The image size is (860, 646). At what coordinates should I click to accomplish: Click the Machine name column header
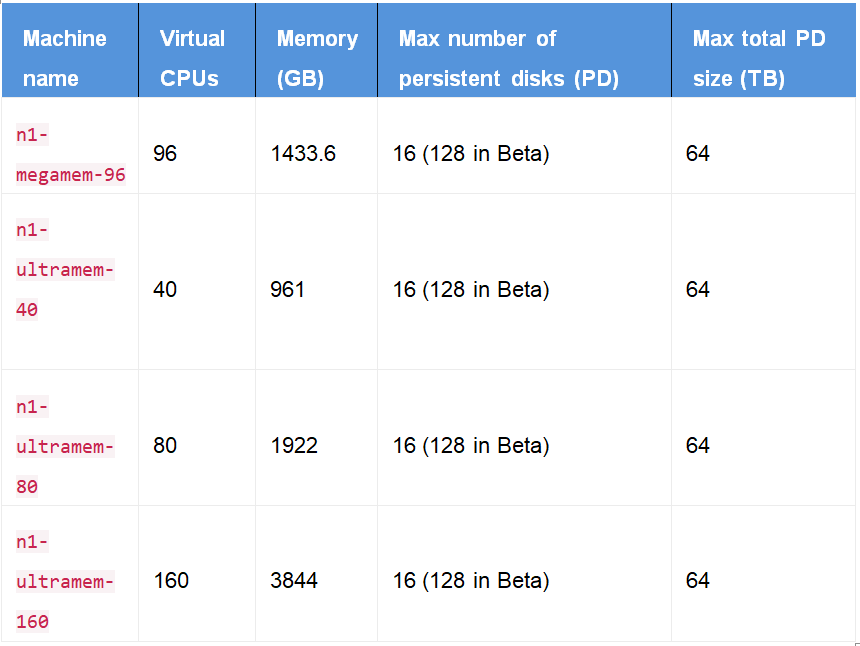click(65, 58)
